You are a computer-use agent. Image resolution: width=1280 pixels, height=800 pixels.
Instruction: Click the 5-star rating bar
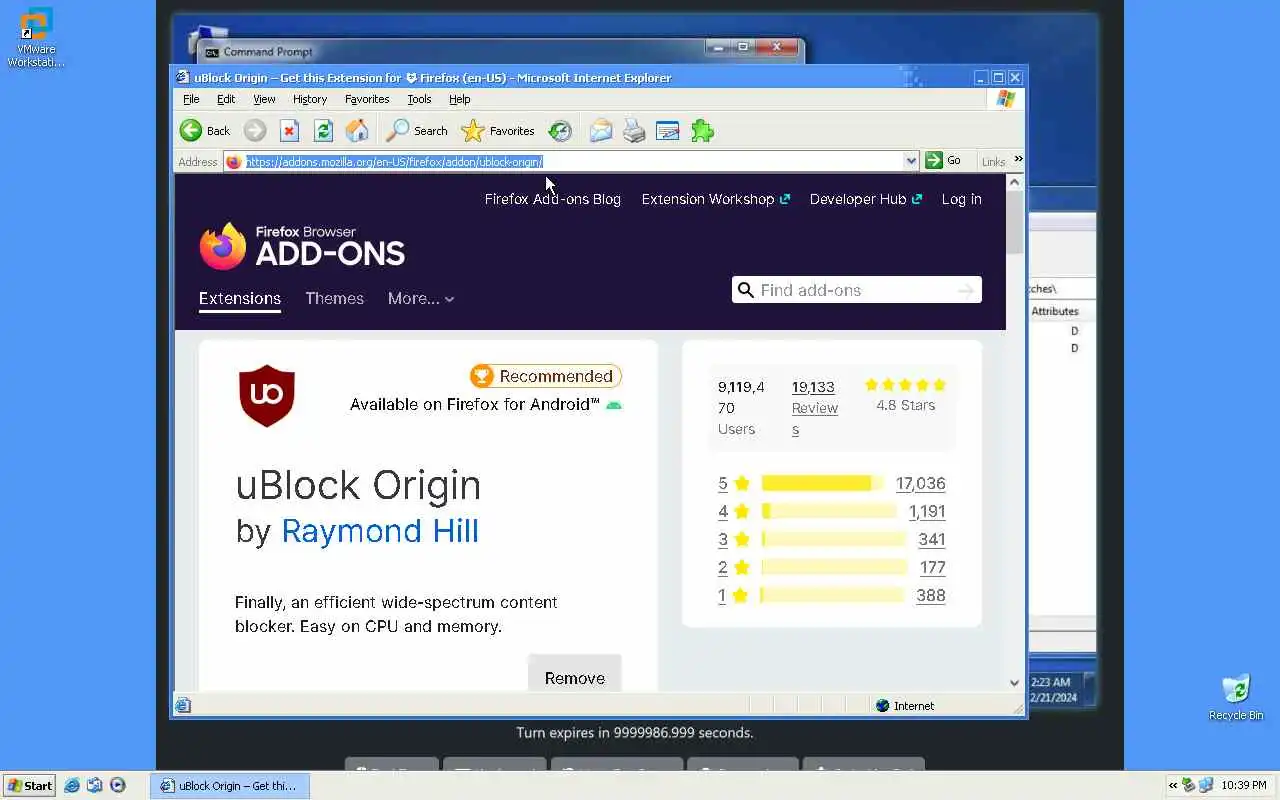coord(822,483)
